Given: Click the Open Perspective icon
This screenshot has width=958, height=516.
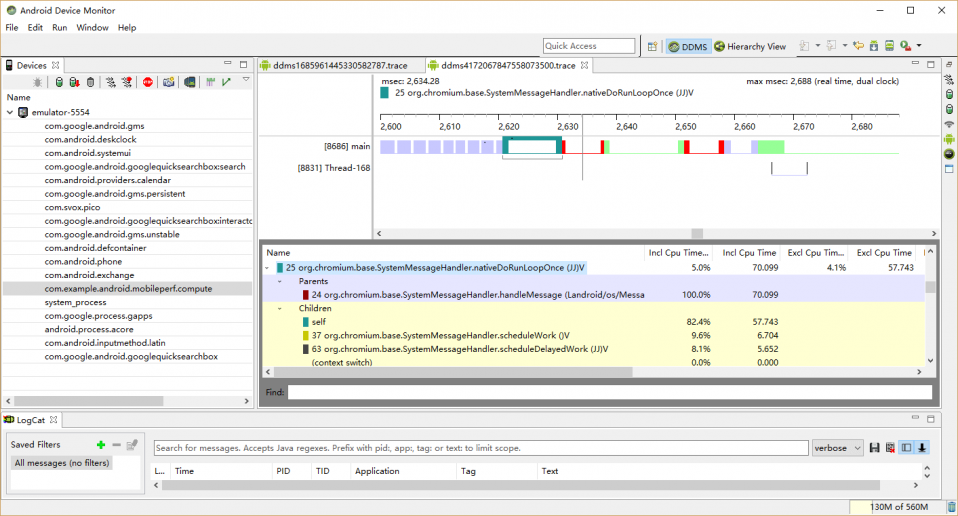Looking at the screenshot, I should (653, 46).
